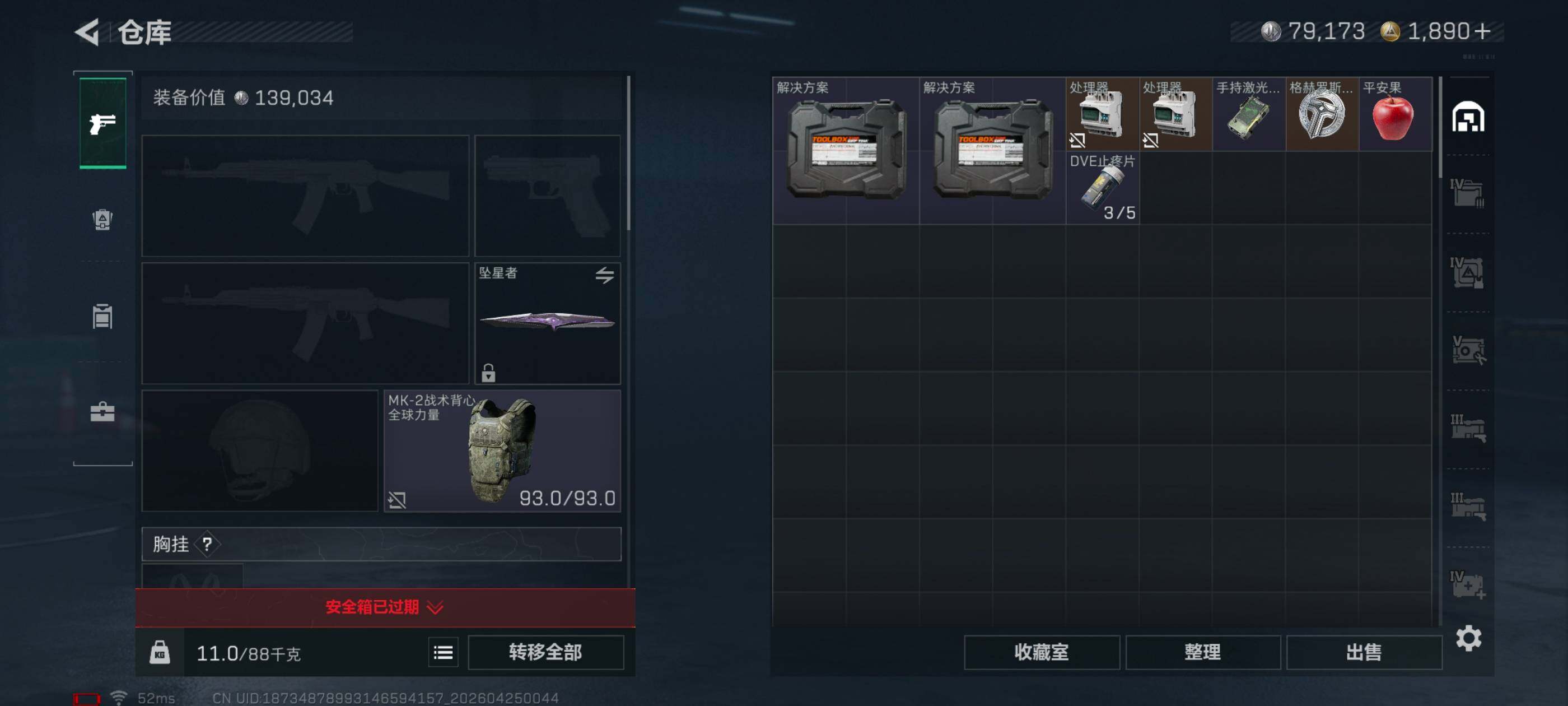Screen dimensions: 1568x706
Task: Select the weapons pistol tab icon
Action: 103,123
